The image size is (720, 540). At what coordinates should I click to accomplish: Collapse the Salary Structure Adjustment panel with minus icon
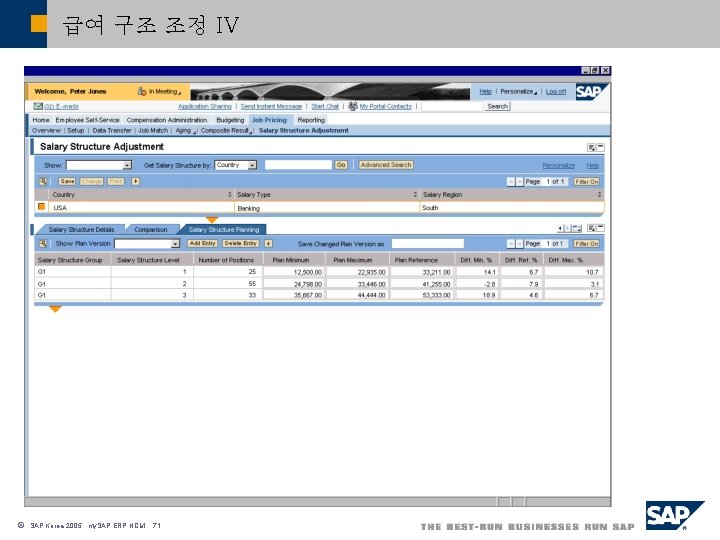click(x=600, y=147)
